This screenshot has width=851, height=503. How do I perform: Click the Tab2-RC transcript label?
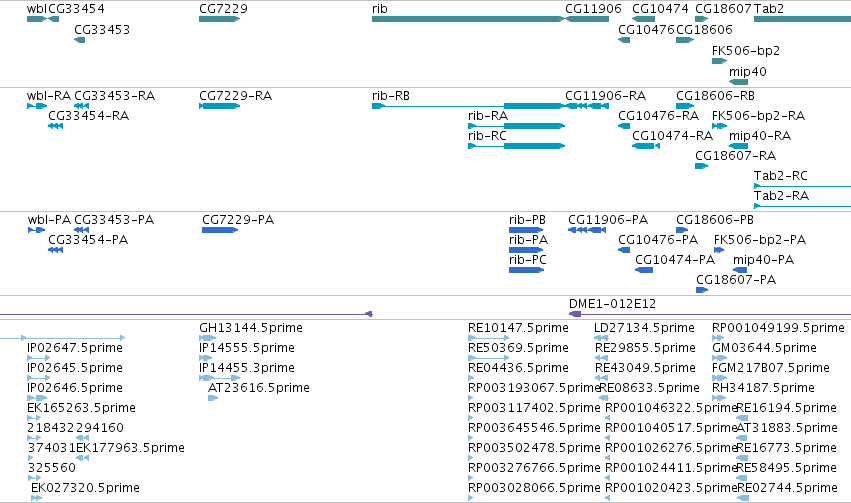coord(780,176)
